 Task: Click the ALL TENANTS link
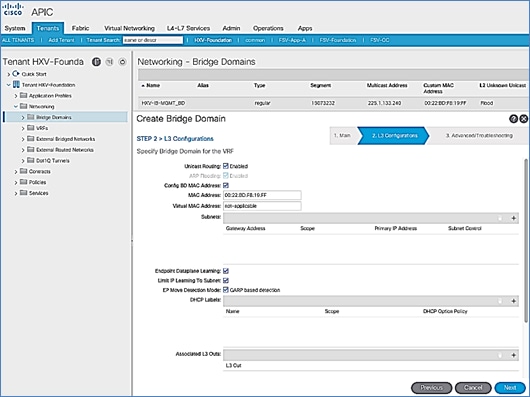click(x=18, y=40)
